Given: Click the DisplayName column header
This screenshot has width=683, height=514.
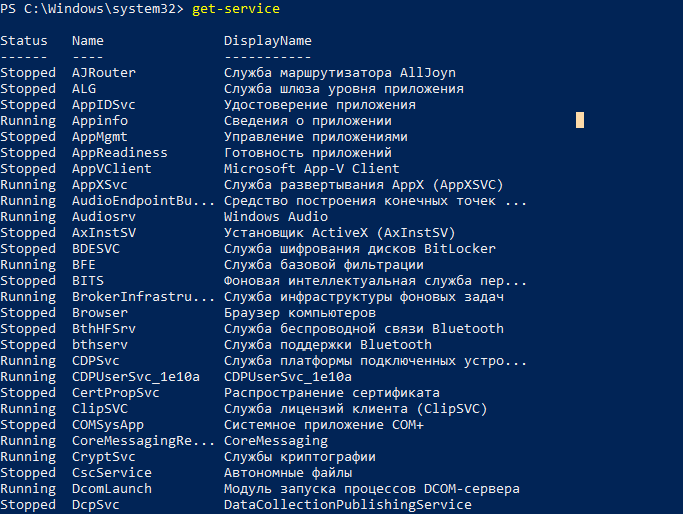Looking at the screenshot, I should [x=267, y=41].
